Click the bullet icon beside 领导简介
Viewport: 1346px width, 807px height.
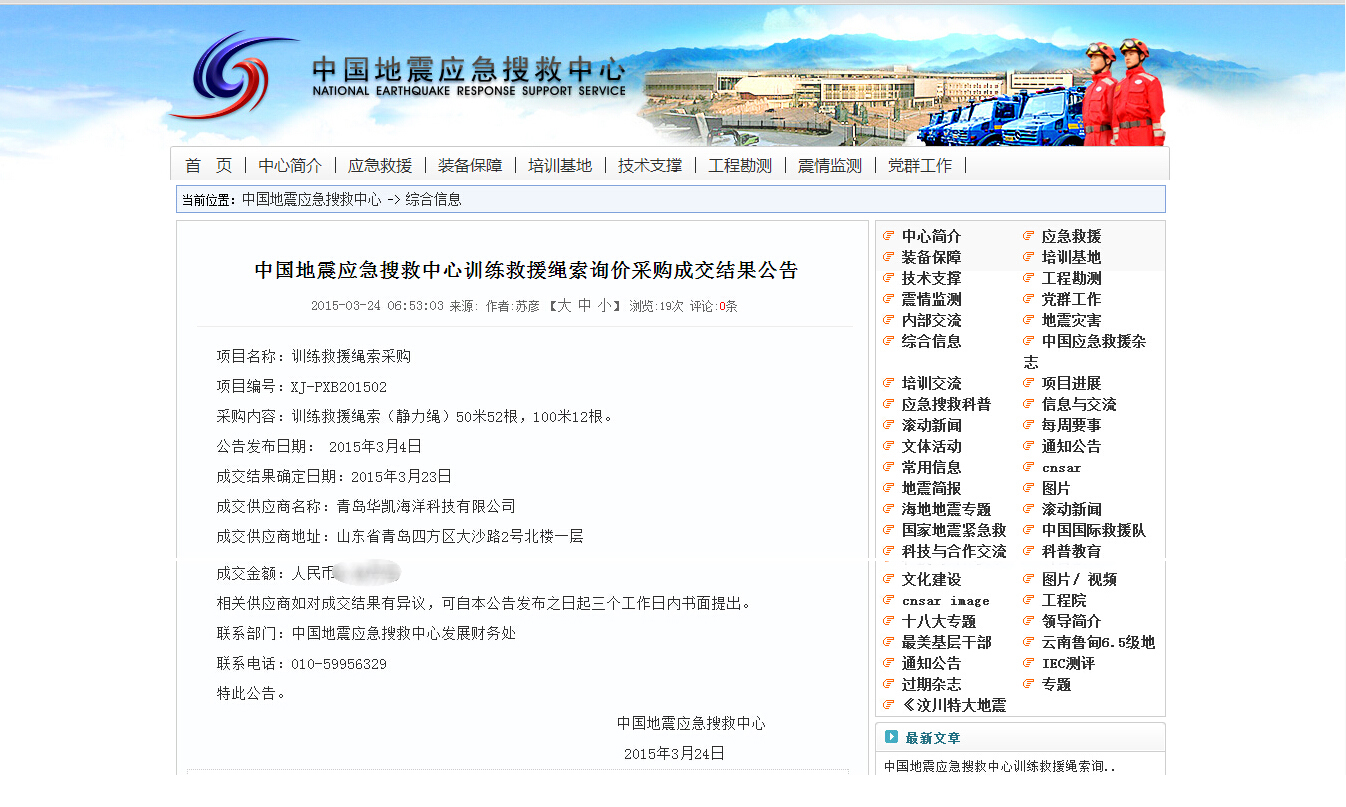pyautogui.click(x=1028, y=621)
